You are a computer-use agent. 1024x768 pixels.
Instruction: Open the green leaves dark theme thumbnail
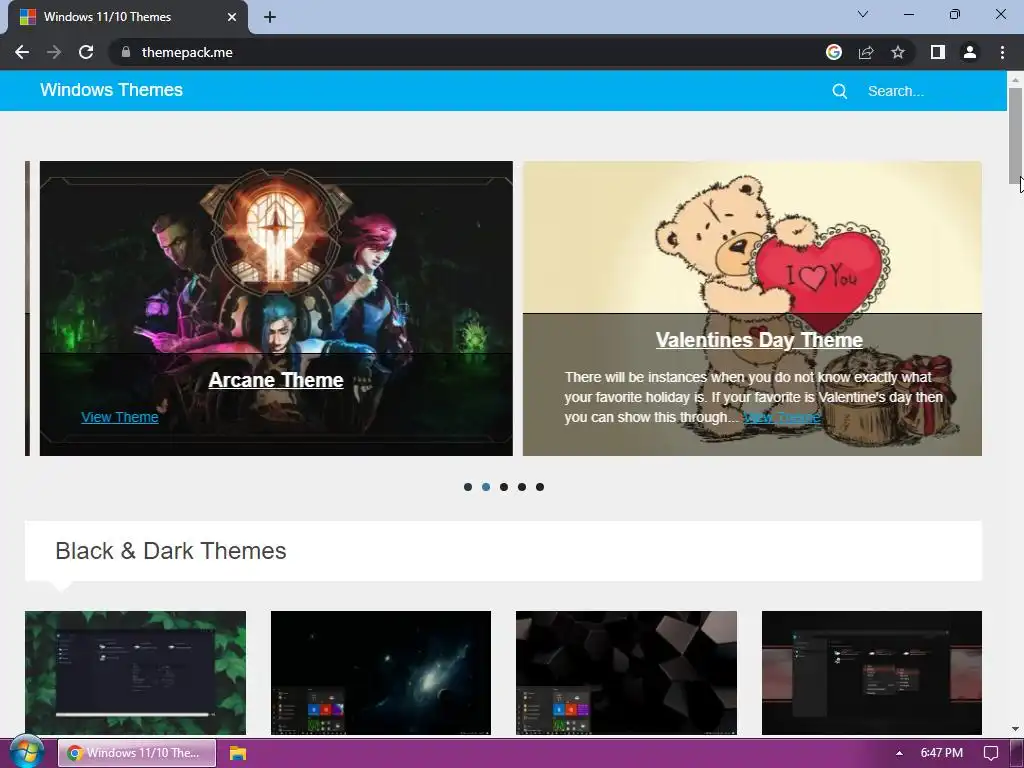point(135,673)
